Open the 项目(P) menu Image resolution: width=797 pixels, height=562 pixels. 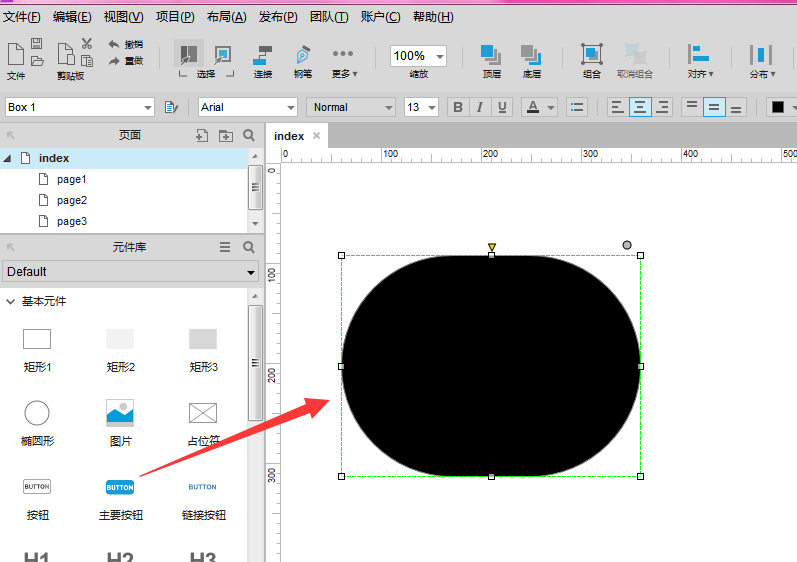175,17
